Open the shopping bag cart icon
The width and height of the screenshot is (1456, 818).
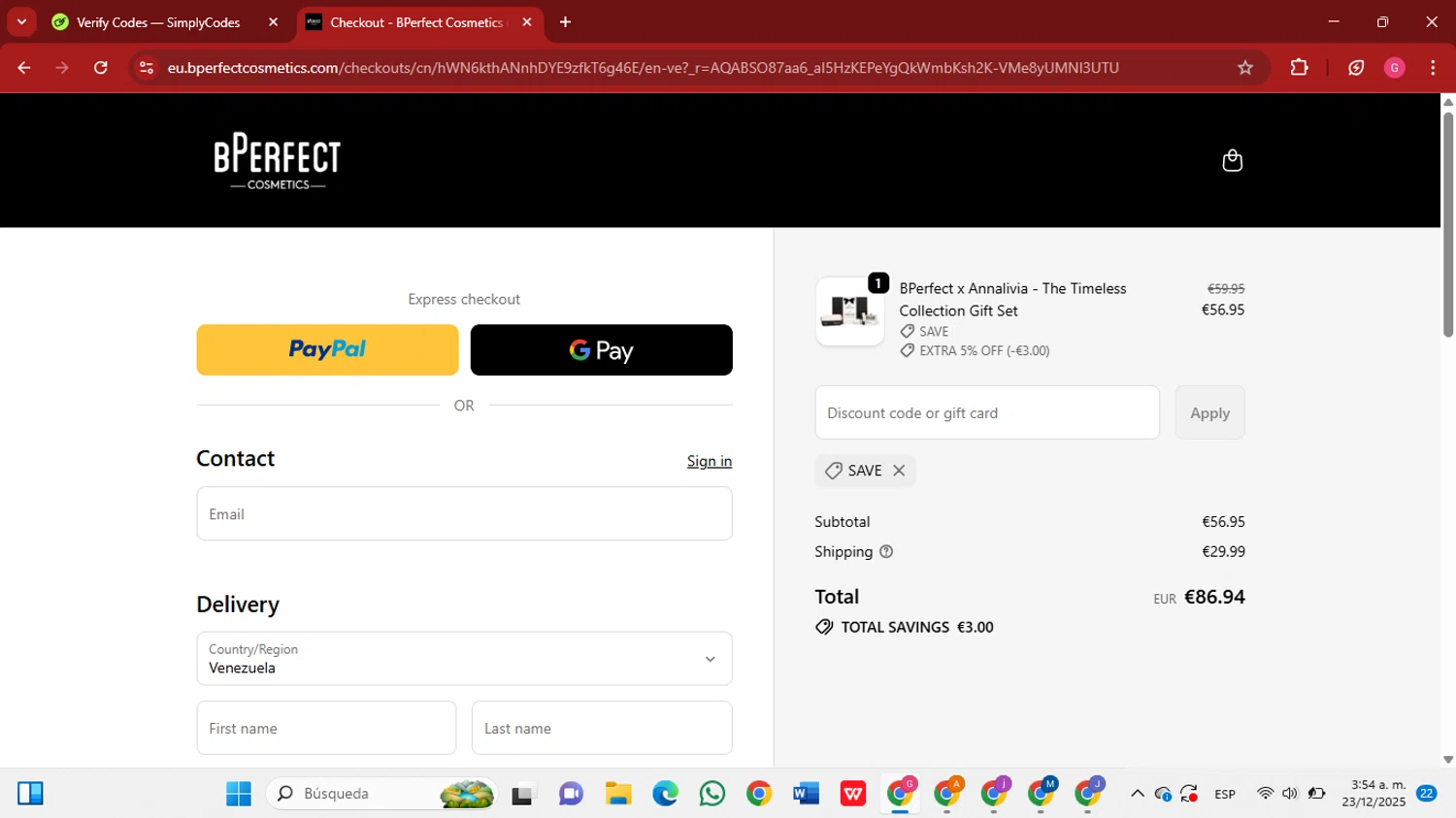pyautogui.click(x=1232, y=160)
